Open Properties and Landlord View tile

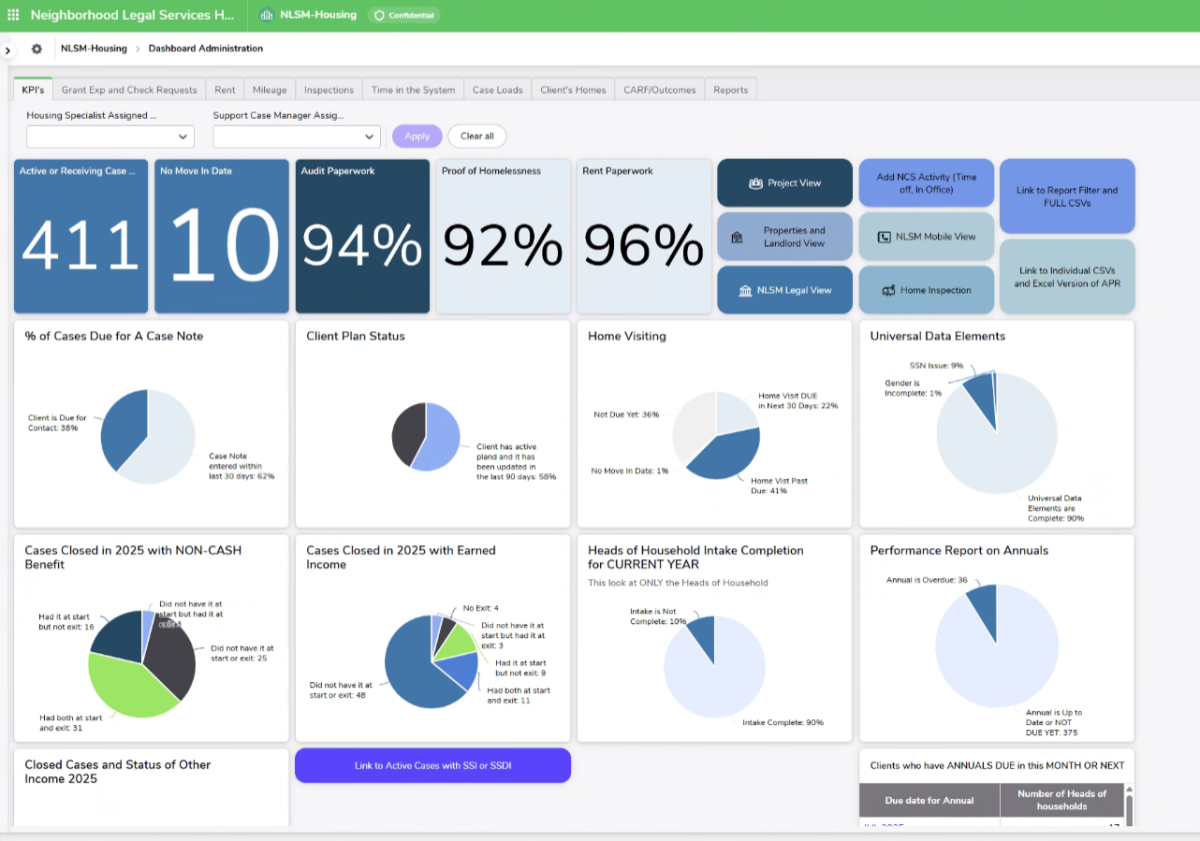(785, 237)
